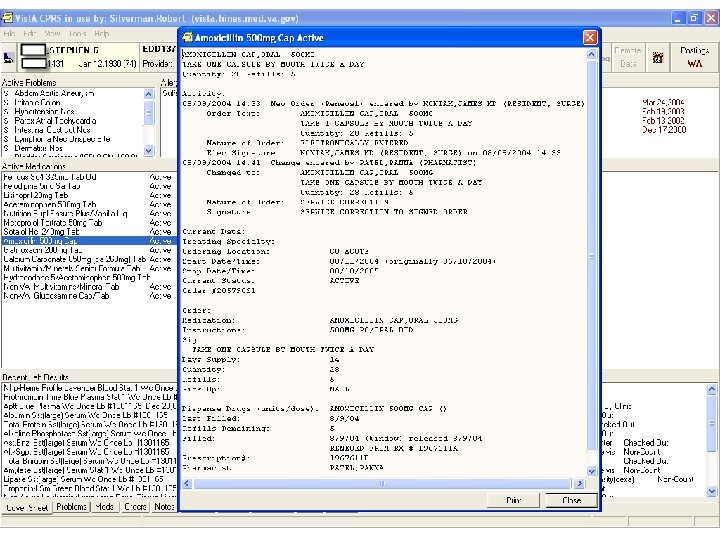Switch to the Meds tab

104,507
